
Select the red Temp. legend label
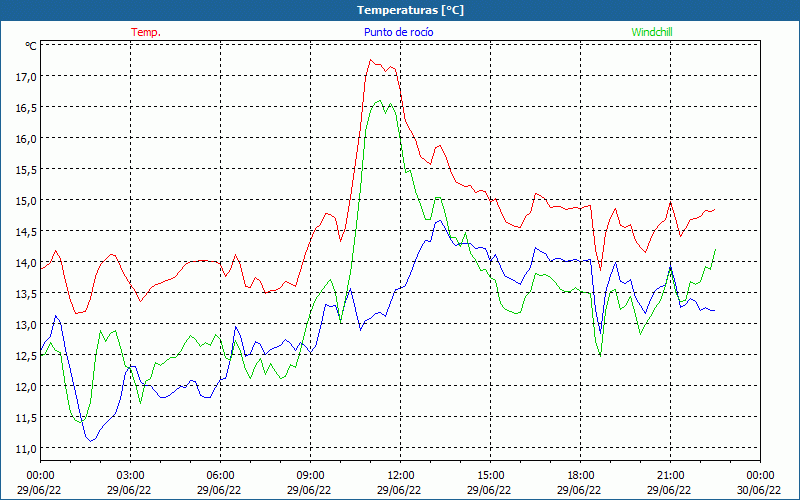pyautogui.click(x=146, y=32)
